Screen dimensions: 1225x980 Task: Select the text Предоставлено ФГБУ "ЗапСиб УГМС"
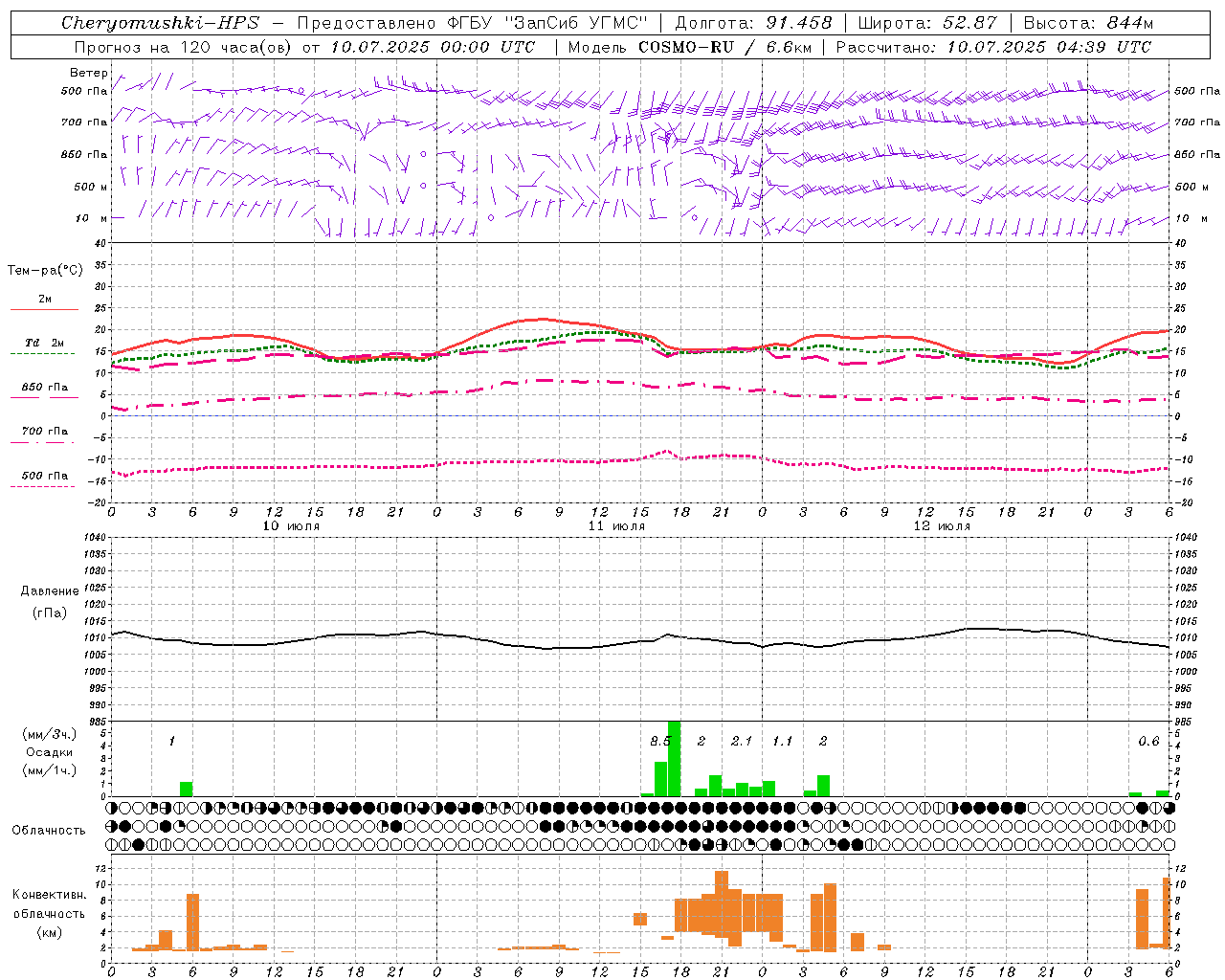click(472, 23)
